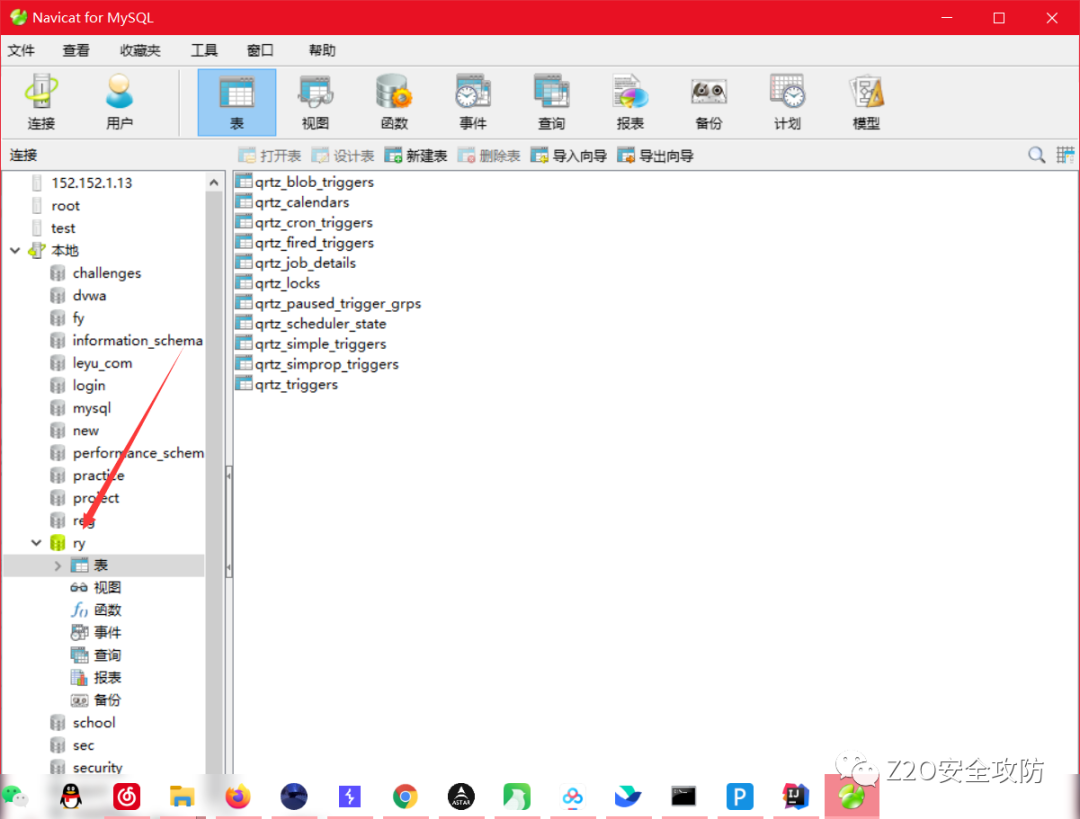Open the 用户 (User) manager icon
The image size is (1080, 819).
pyautogui.click(x=119, y=102)
